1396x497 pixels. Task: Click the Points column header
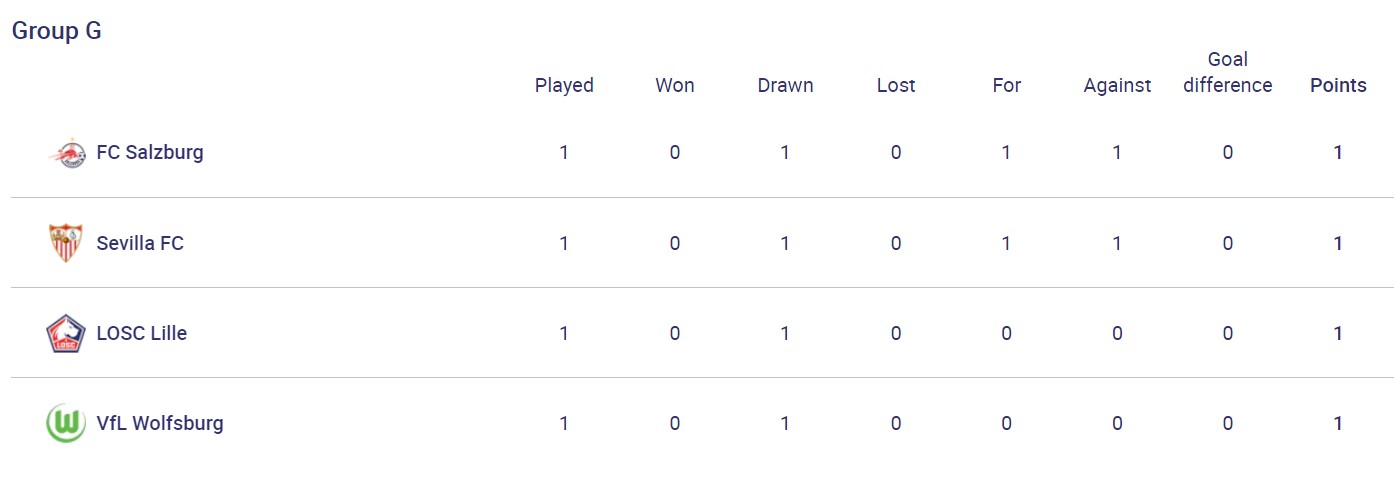click(1338, 85)
